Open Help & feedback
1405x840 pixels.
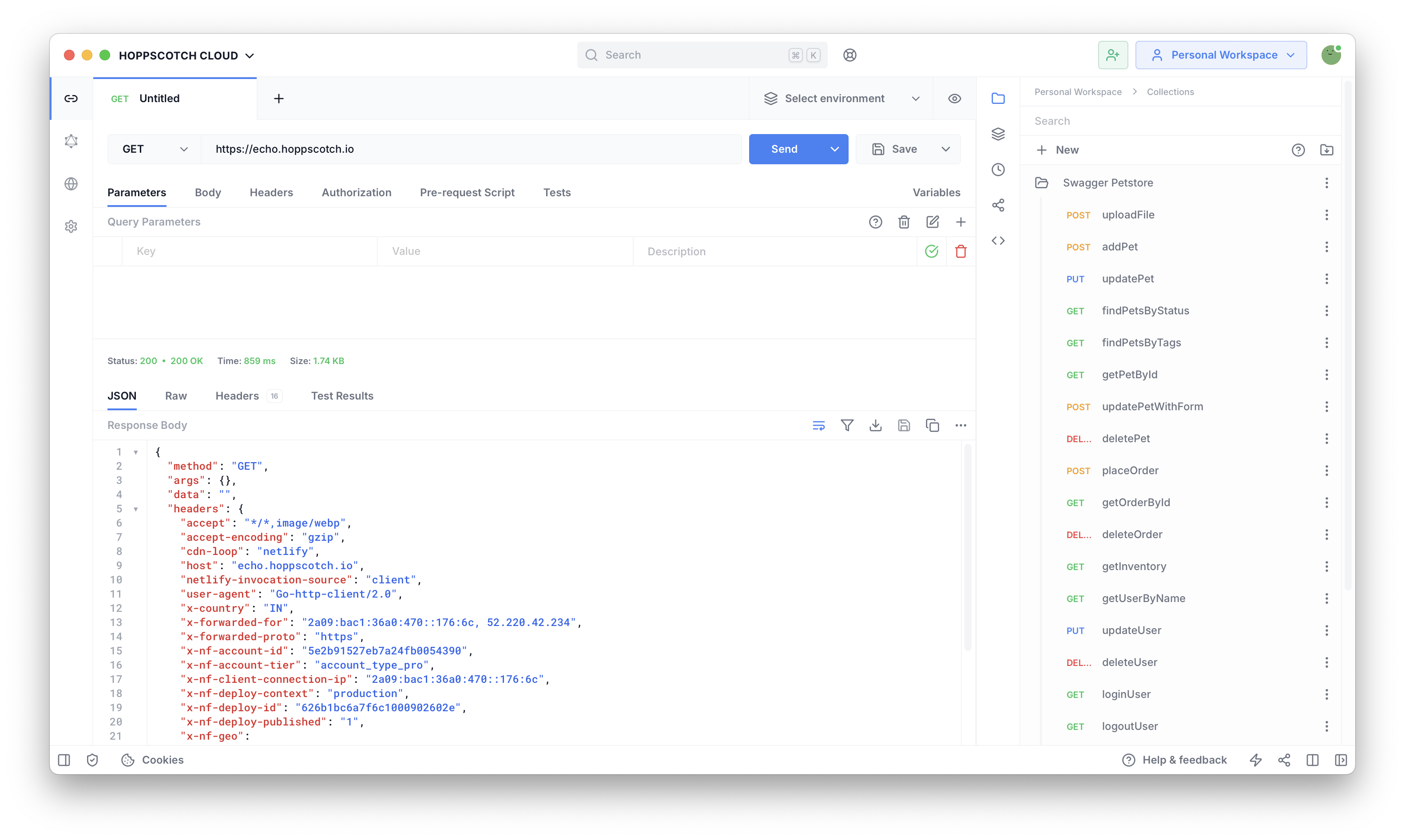point(1174,760)
